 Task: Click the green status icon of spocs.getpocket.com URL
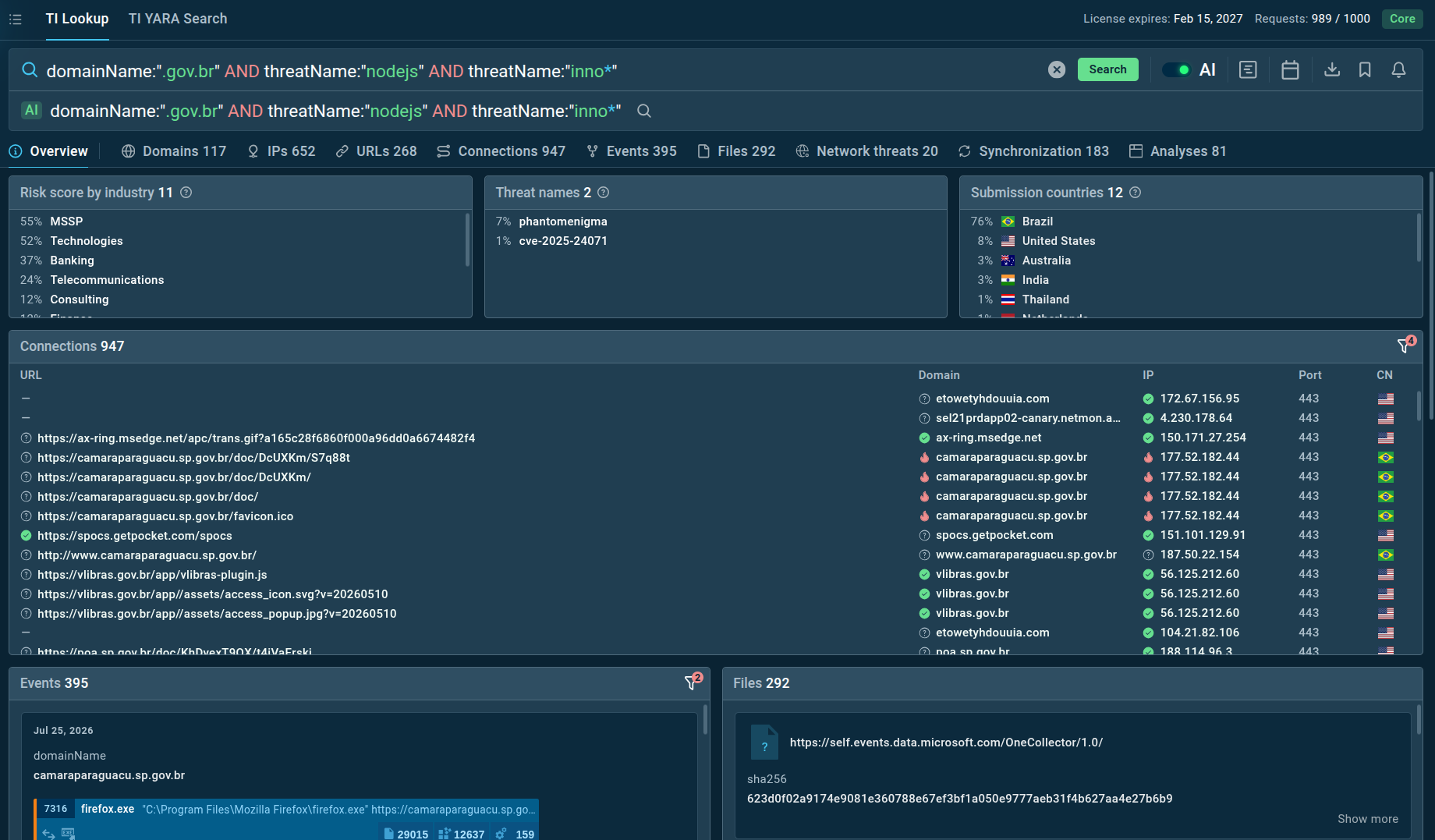26,536
